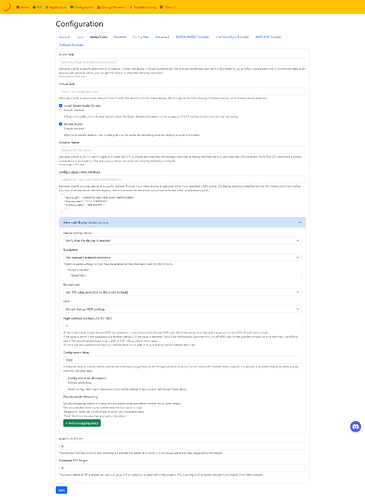The width and height of the screenshot is (365, 500).
Task: Click the output name display ID field
Action: [182, 179]
